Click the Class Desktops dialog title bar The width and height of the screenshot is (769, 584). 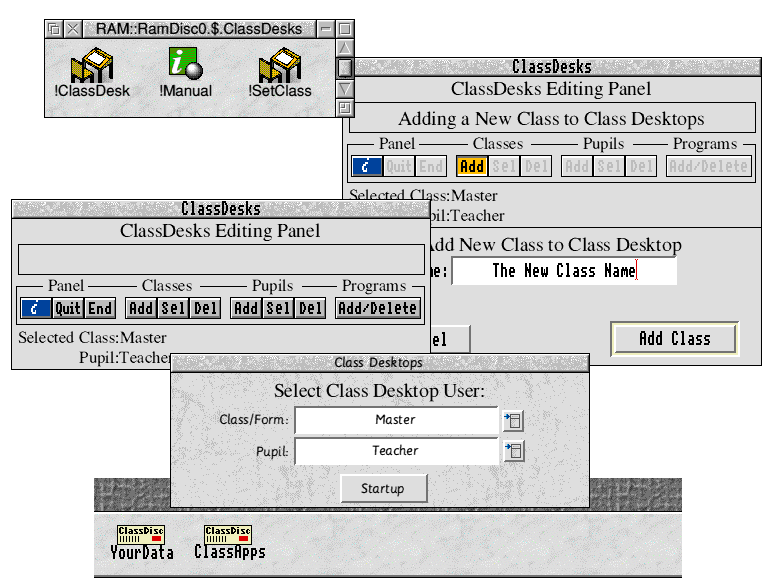[x=380, y=363]
